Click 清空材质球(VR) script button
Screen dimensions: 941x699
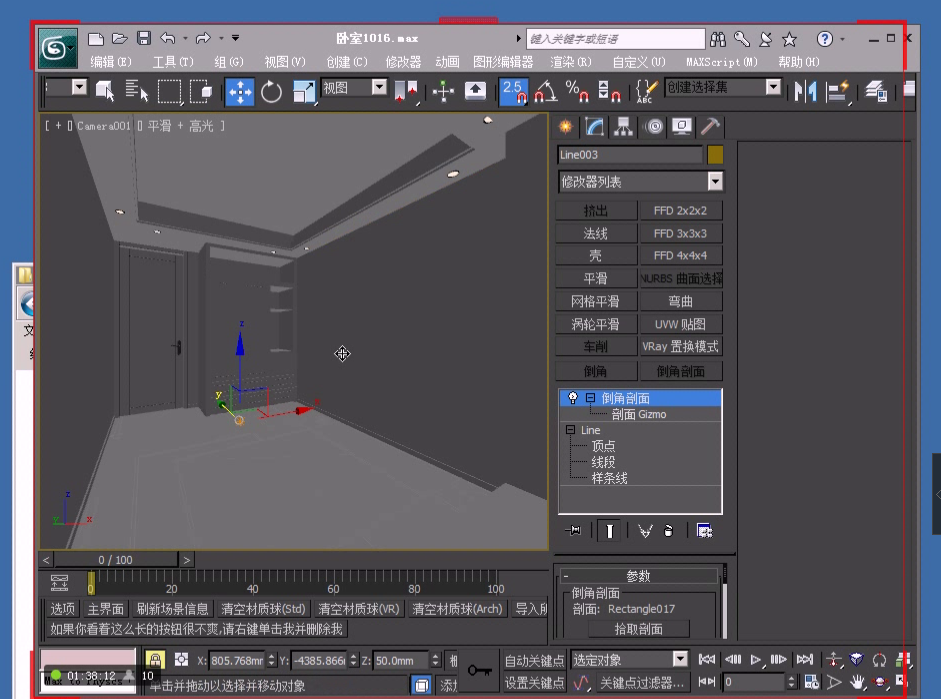[359, 609]
